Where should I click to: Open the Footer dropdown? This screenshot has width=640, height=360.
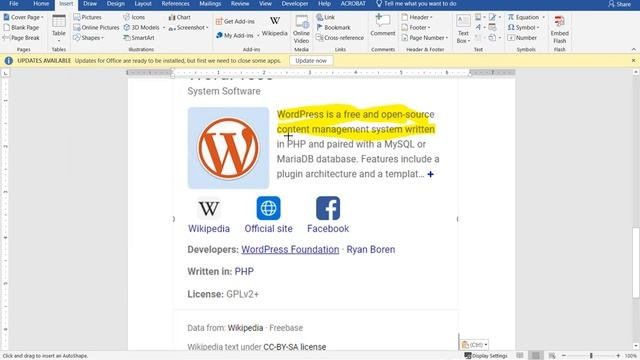pyautogui.click(x=416, y=27)
